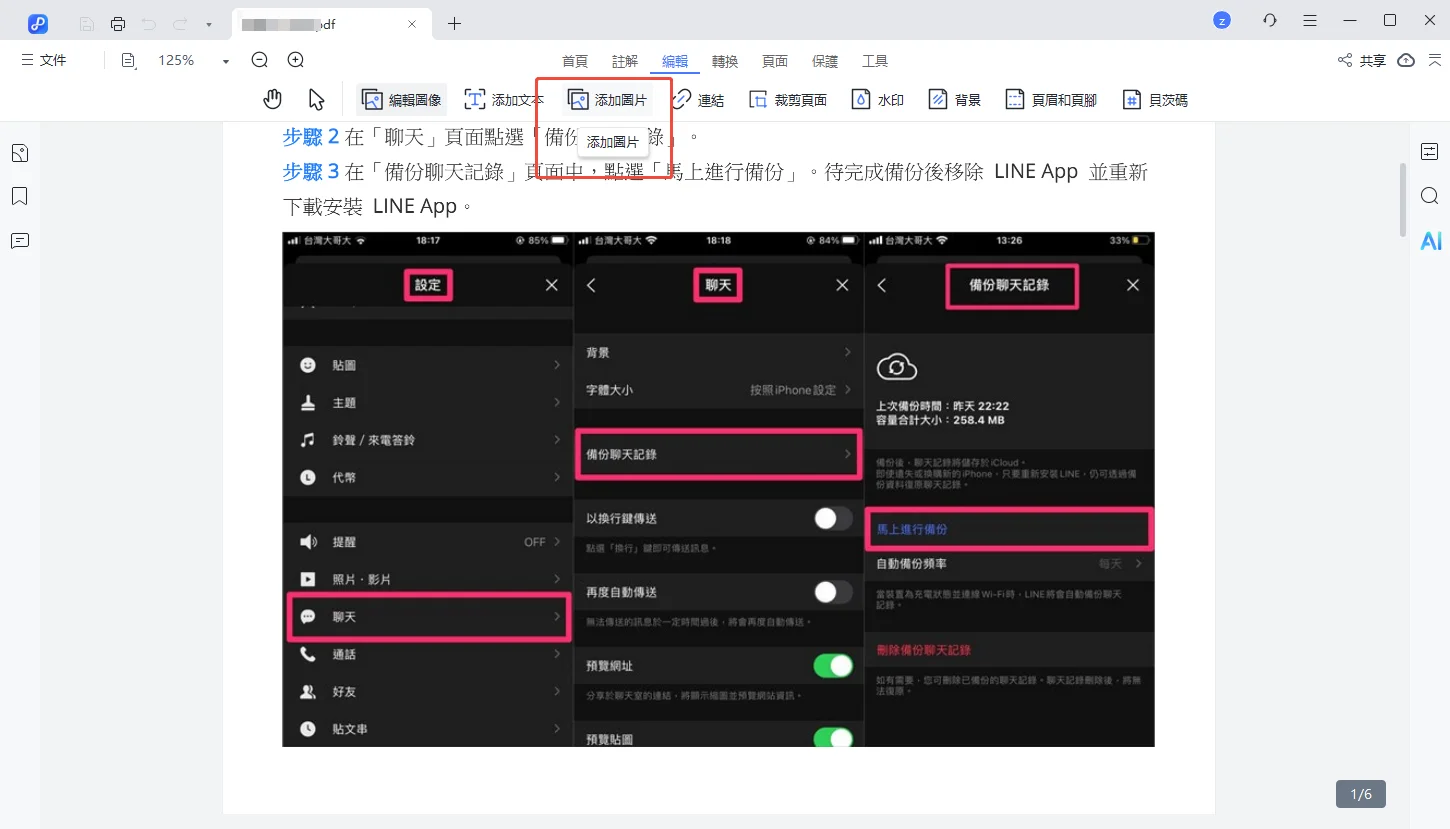Switch to the 轉換 tab
This screenshot has height=829, width=1450.
click(725, 61)
